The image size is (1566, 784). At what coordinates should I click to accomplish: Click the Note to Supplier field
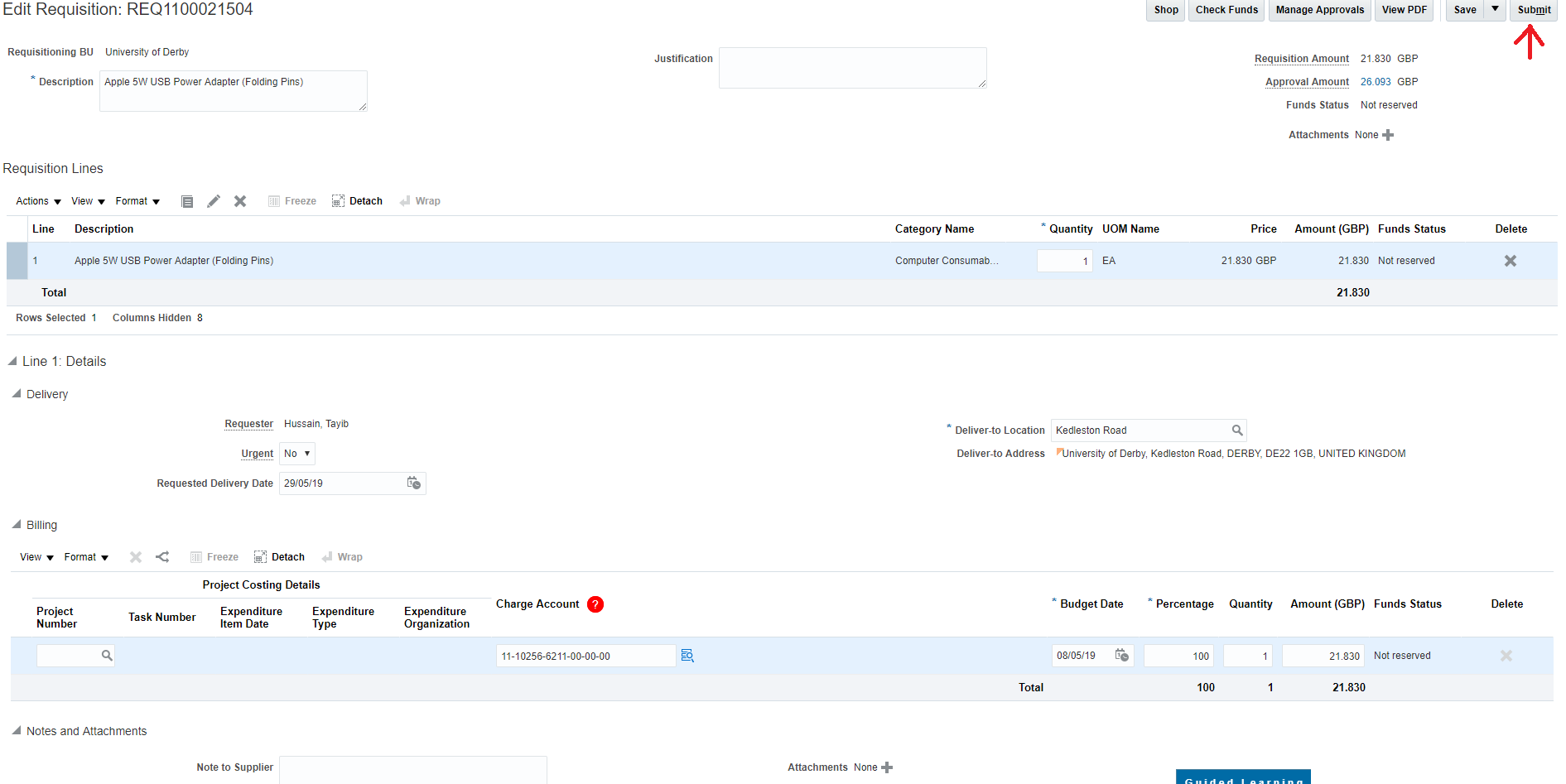(412, 770)
